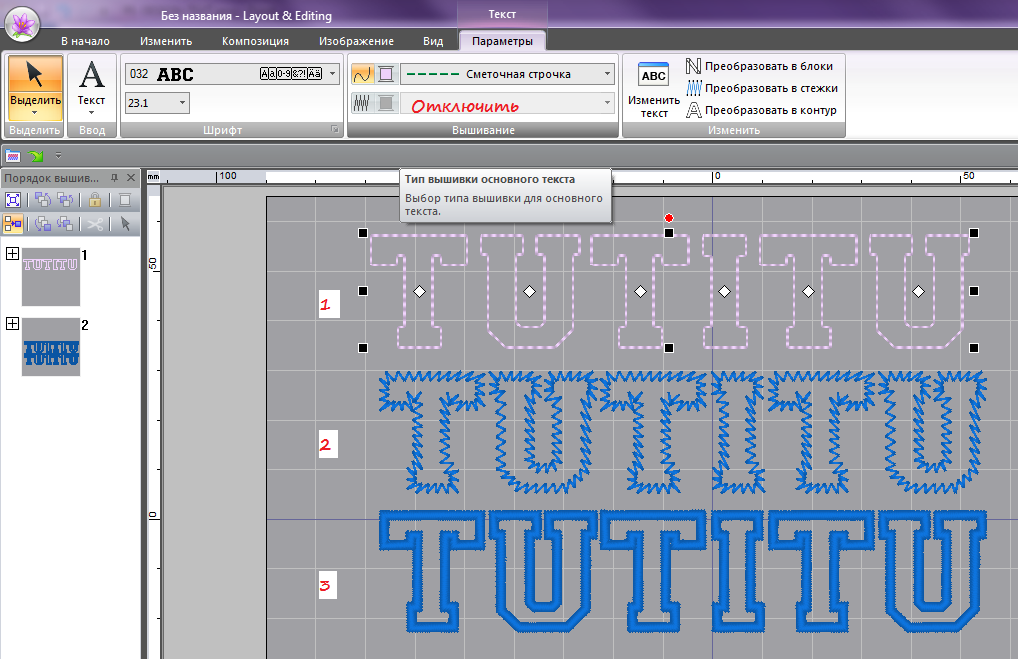Open the Композиция ribbon tab
The width and height of the screenshot is (1018, 659).
tap(255, 41)
